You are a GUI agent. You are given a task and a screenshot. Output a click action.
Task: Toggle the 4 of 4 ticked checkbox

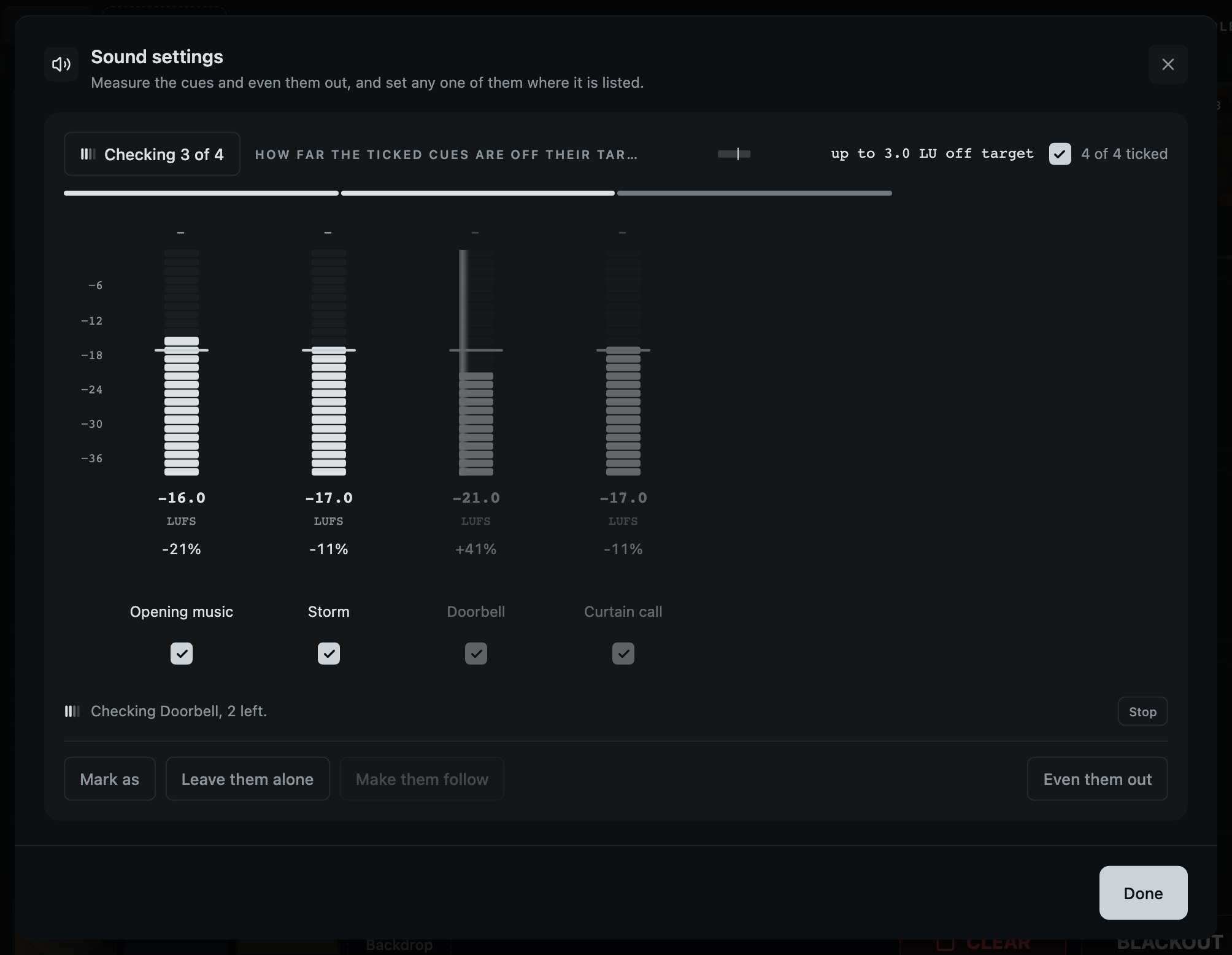[x=1060, y=154]
